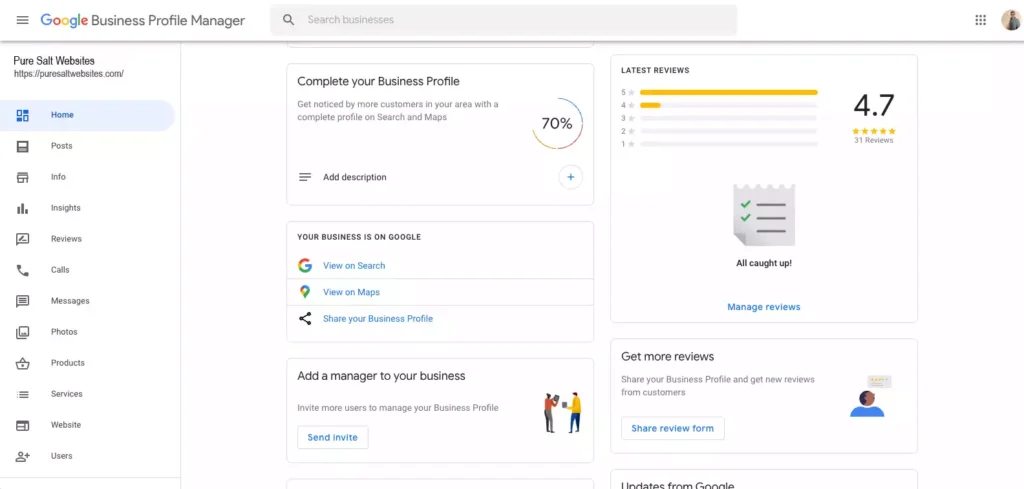Click the View on Maps link

click(351, 292)
